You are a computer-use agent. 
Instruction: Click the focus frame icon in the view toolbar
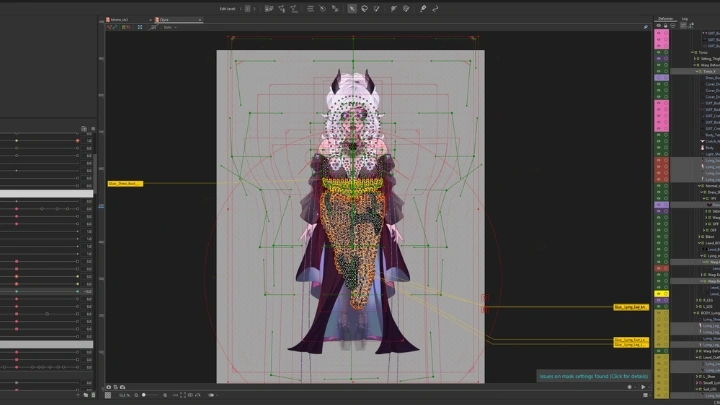click(140, 27)
